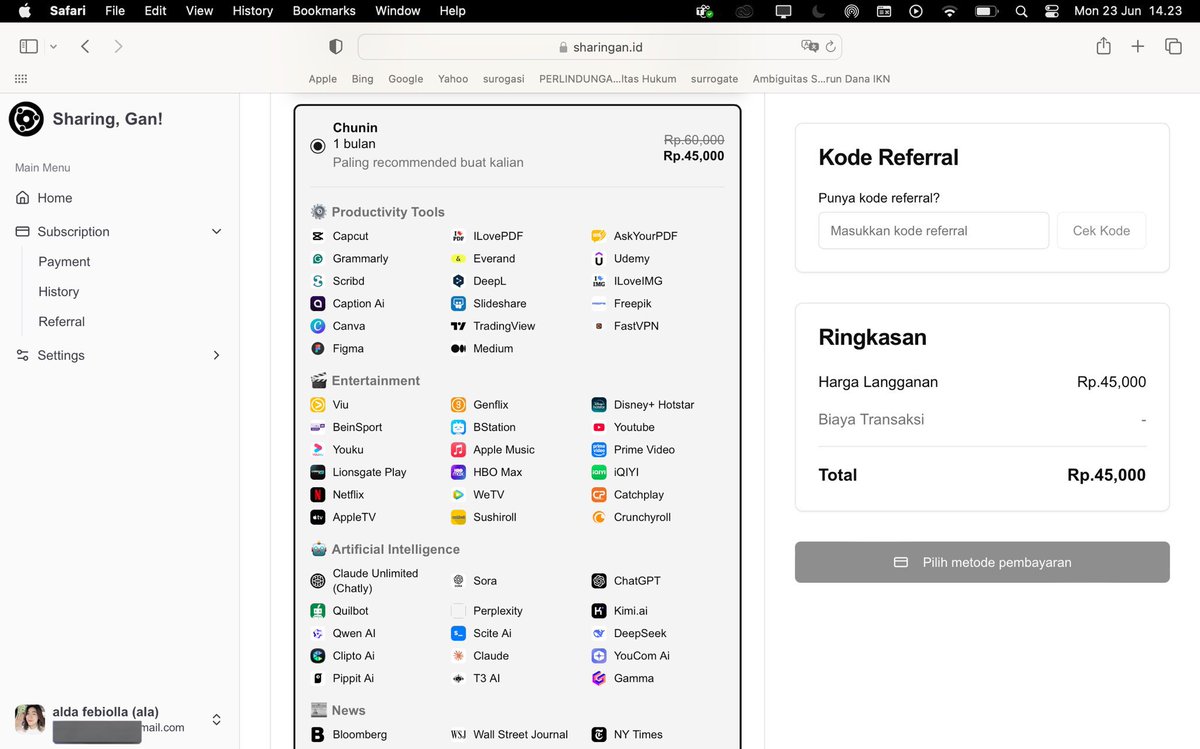1200x749 pixels.
Task: Expand the Settings sidebar menu chevron
Action: coord(216,355)
